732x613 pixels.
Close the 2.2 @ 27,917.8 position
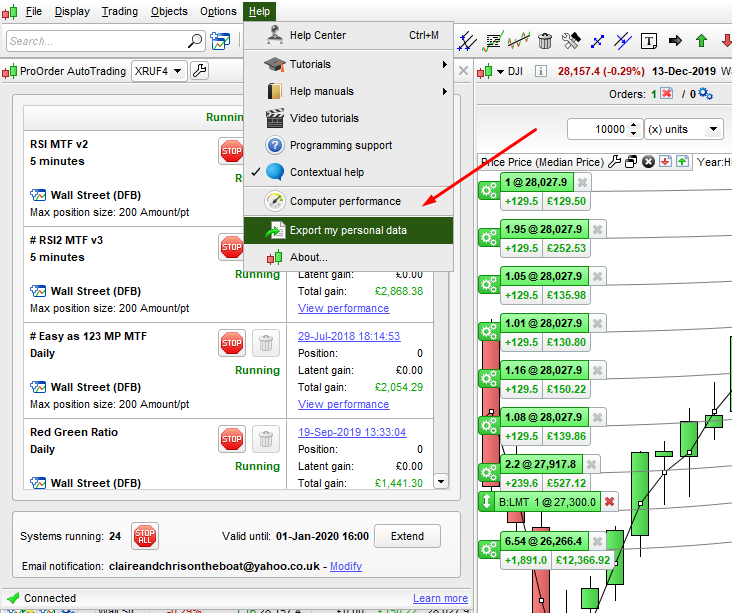591,465
